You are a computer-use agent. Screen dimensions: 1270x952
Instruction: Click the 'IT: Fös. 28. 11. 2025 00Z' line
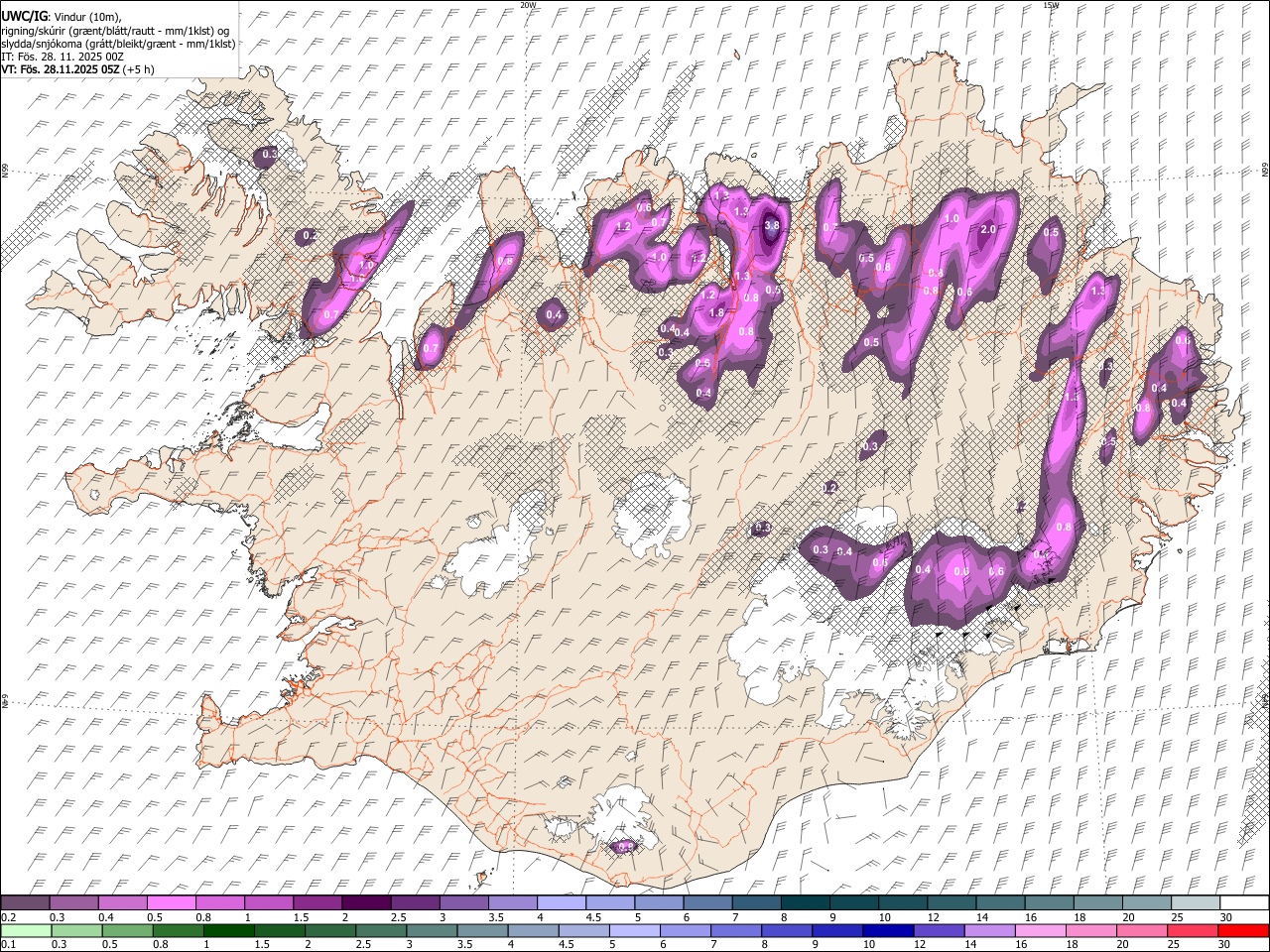(x=63, y=57)
